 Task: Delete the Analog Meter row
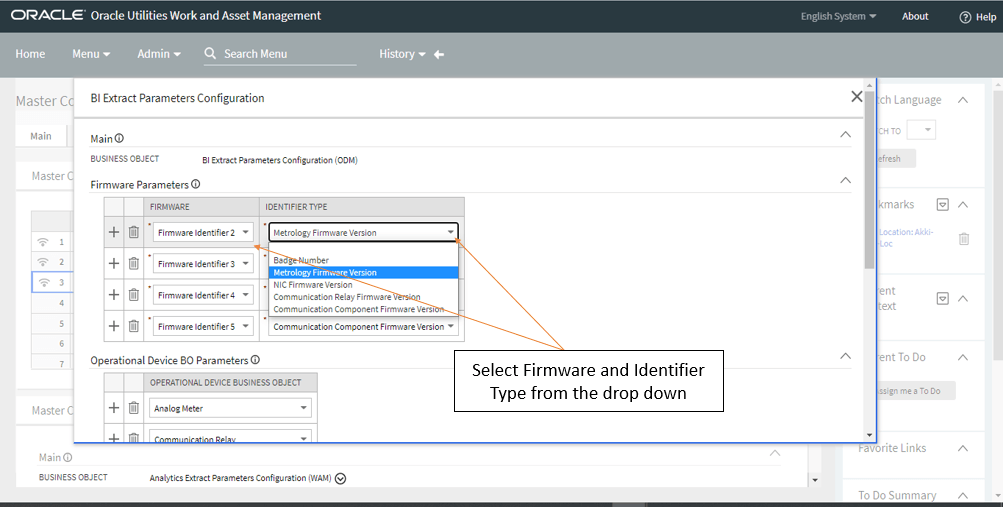133,407
